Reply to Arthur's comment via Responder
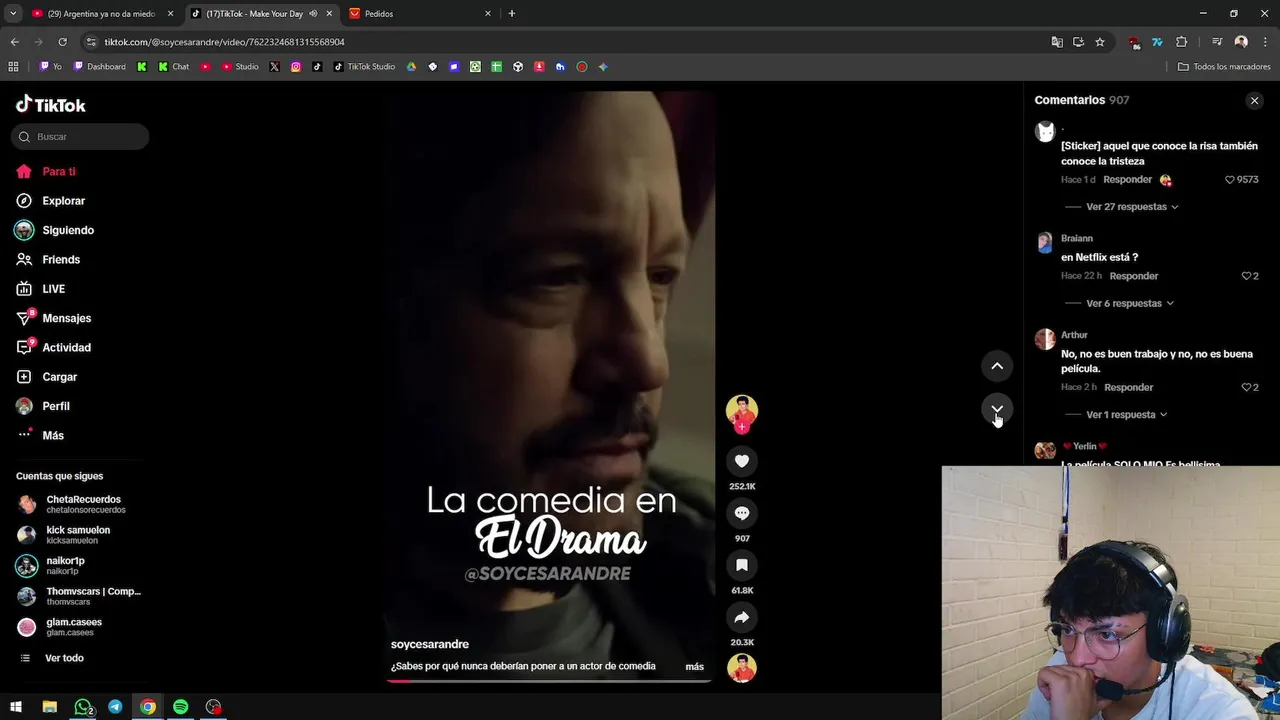Viewport: 1280px width, 720px height. pyautogui.click(x=1129, y=387)
